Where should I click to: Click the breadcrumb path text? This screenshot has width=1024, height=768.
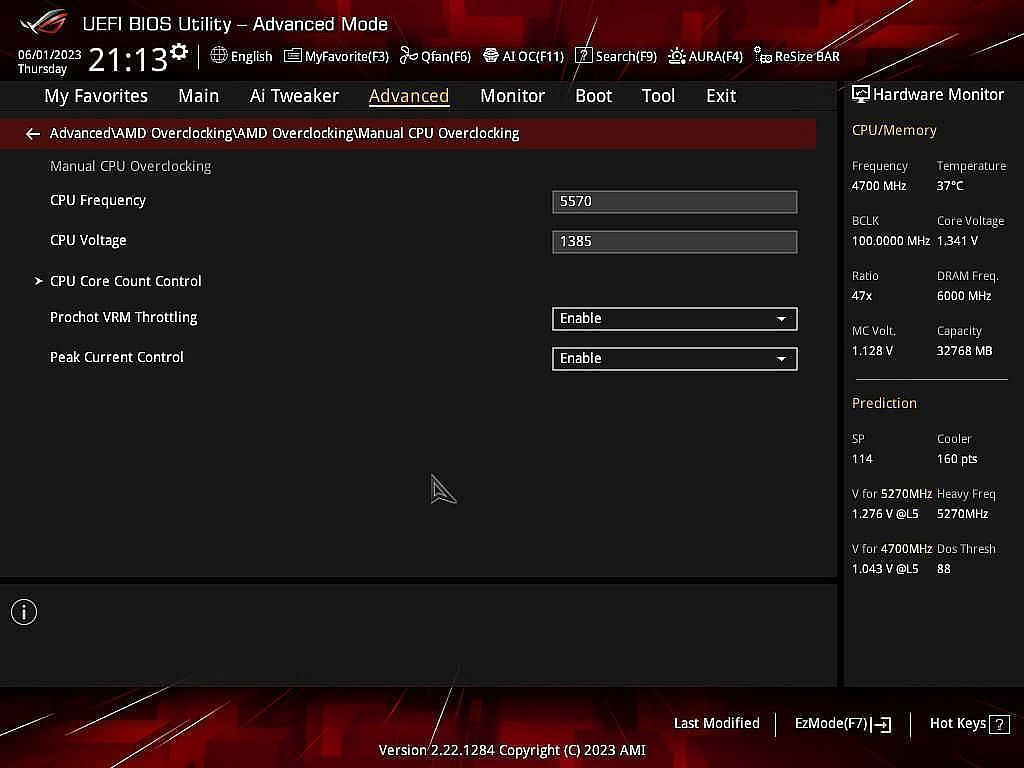[x=285, y=133]
